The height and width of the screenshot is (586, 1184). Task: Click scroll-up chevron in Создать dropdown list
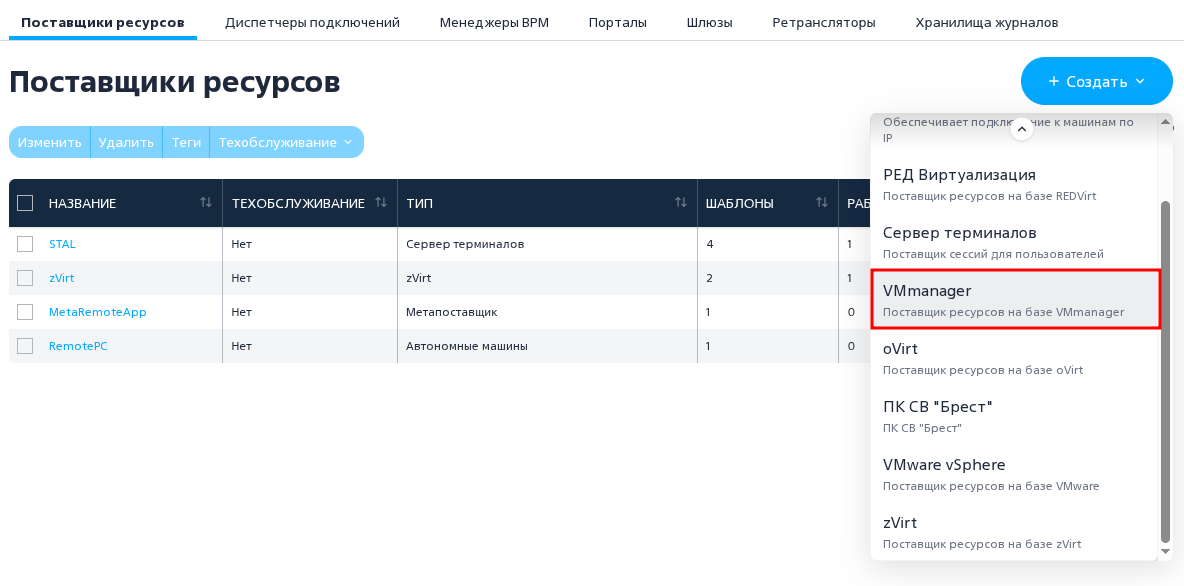coord(1021,129)
